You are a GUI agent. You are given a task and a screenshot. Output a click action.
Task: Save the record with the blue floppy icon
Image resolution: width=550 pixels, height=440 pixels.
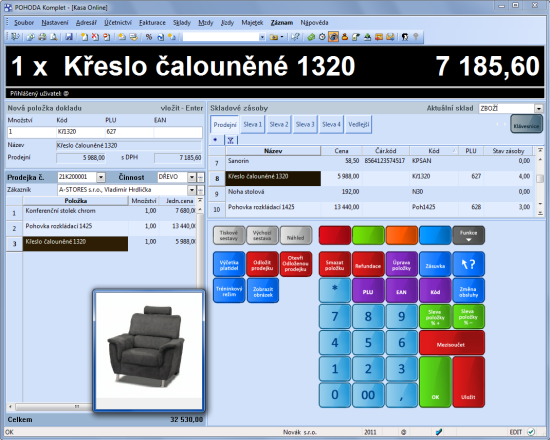click(x=69, y=36)
